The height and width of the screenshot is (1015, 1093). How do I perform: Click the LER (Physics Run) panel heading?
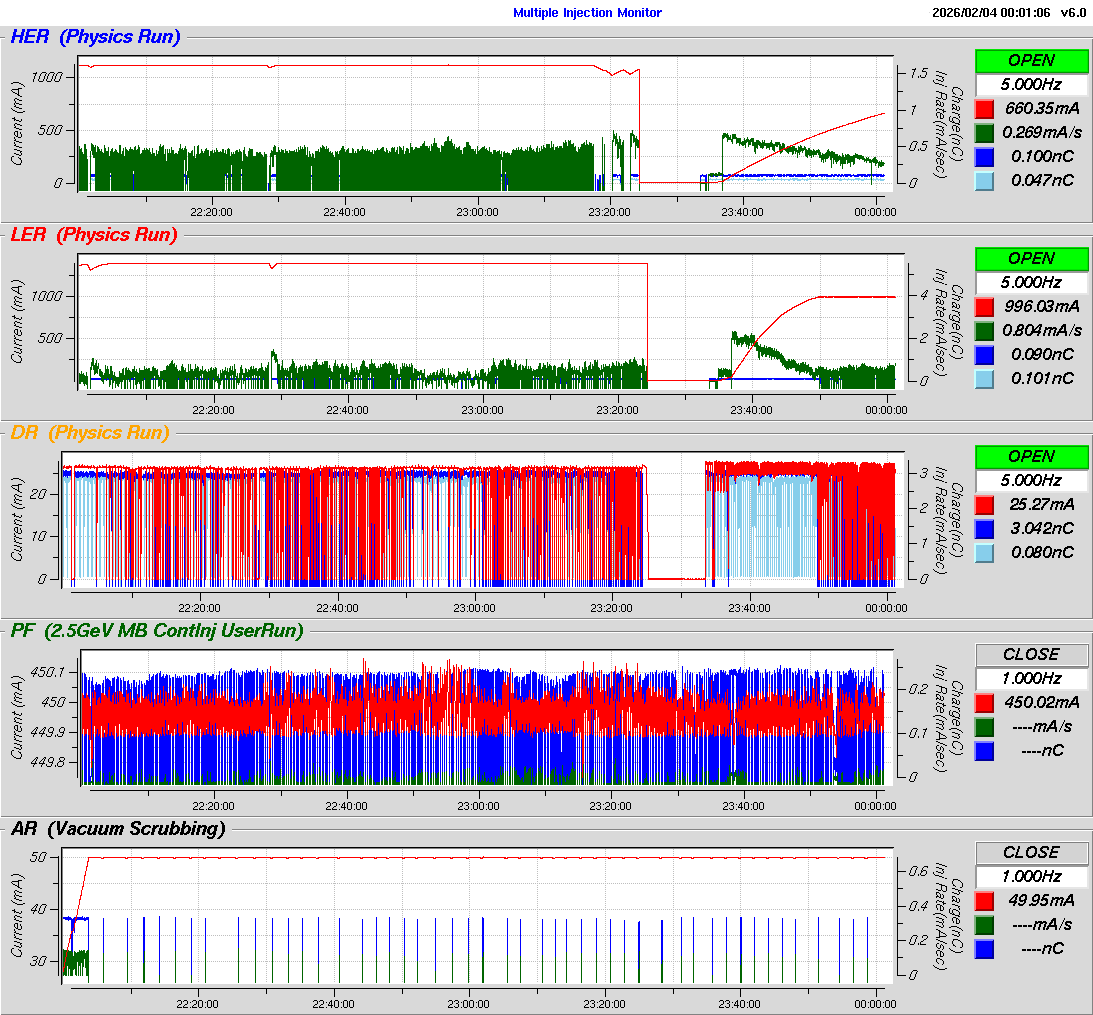(x=94, y=235)
